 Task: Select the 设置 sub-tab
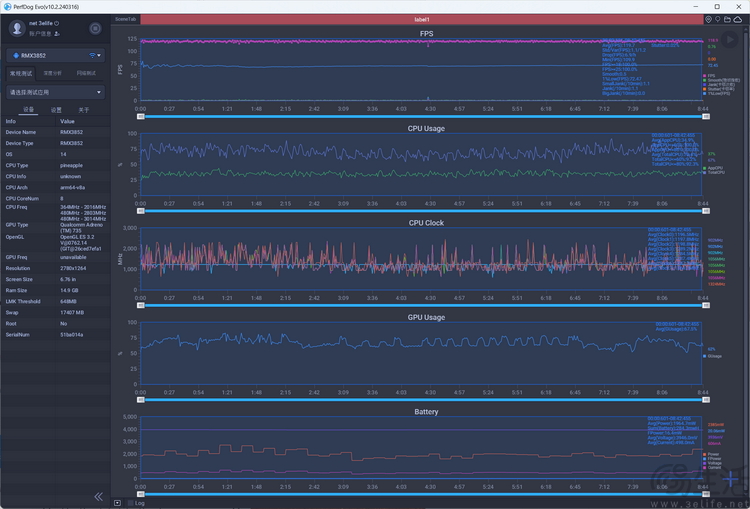coord(56,110)
